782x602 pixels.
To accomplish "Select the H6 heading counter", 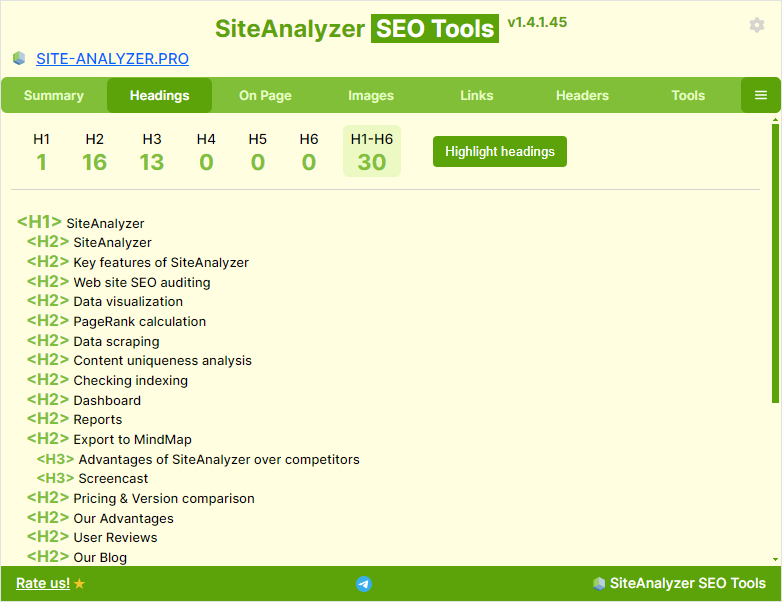I will (309, 152).
